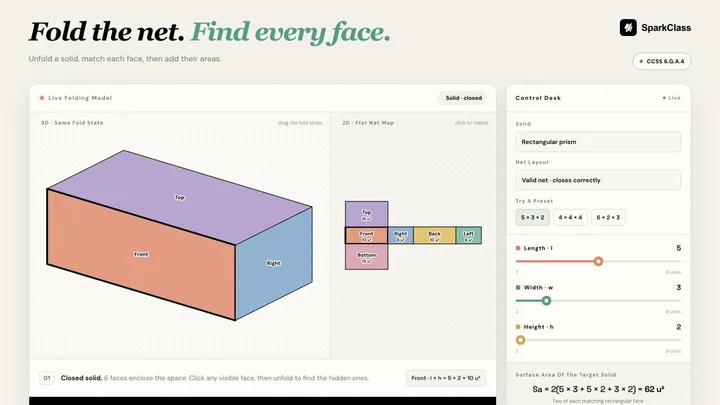Click the blue Right face of the 3D prism

coord(273,263)
